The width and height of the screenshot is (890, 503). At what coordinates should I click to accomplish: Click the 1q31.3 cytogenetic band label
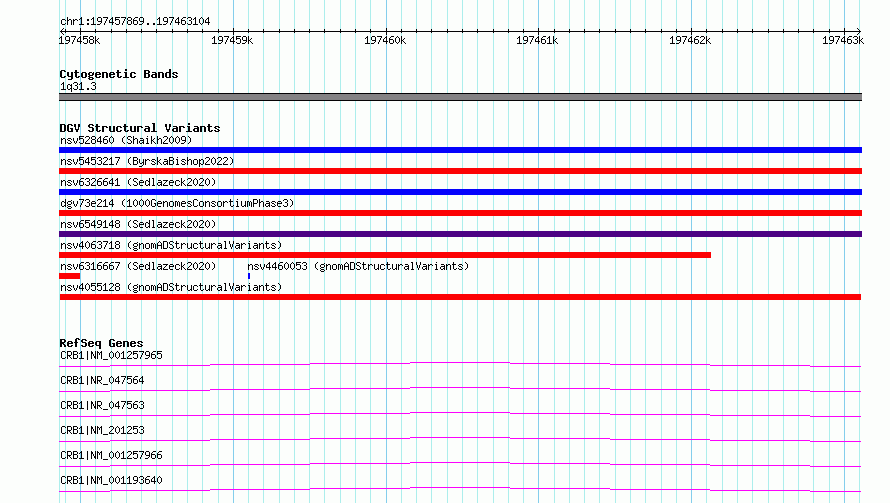[78, 86]
